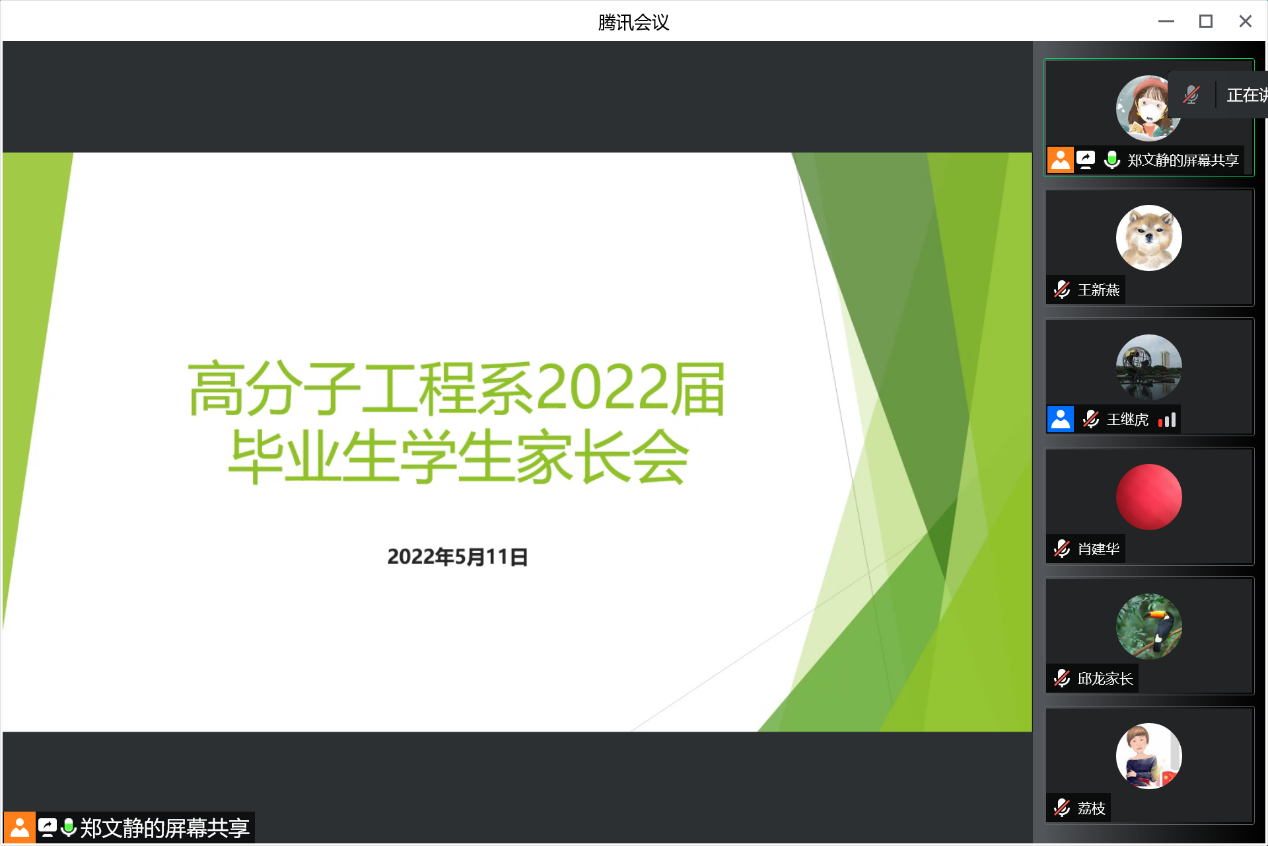Click the muted mic icon next to 王新燕
The height and width of the screenshot is (846, 1268).
pos(1062,290)
